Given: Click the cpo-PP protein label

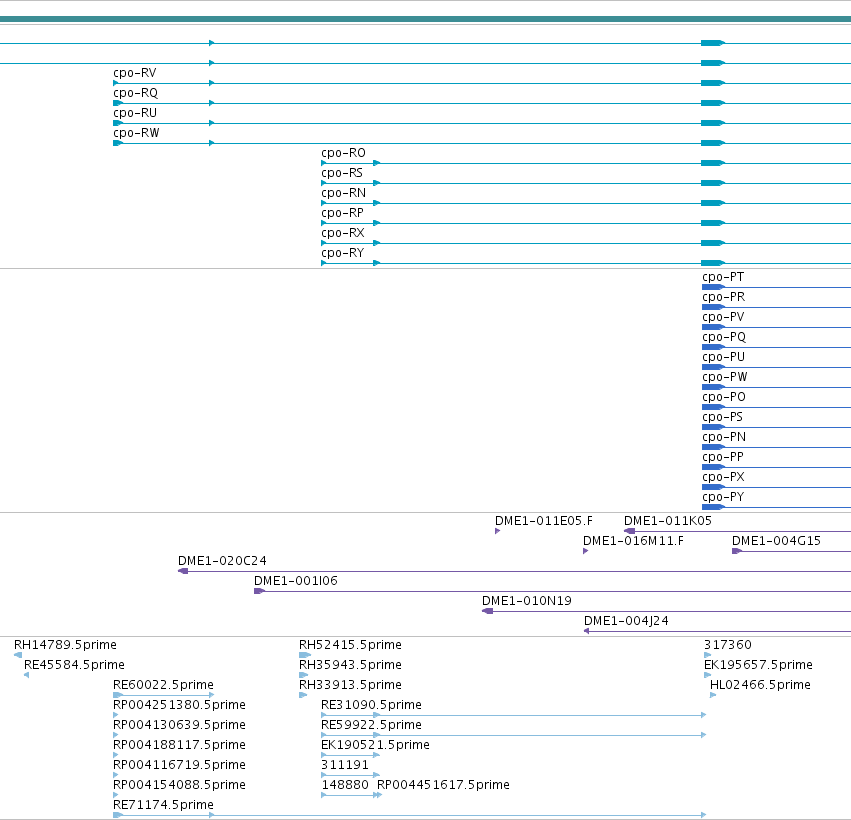Looking at the screenshot, I should point(723,457).
